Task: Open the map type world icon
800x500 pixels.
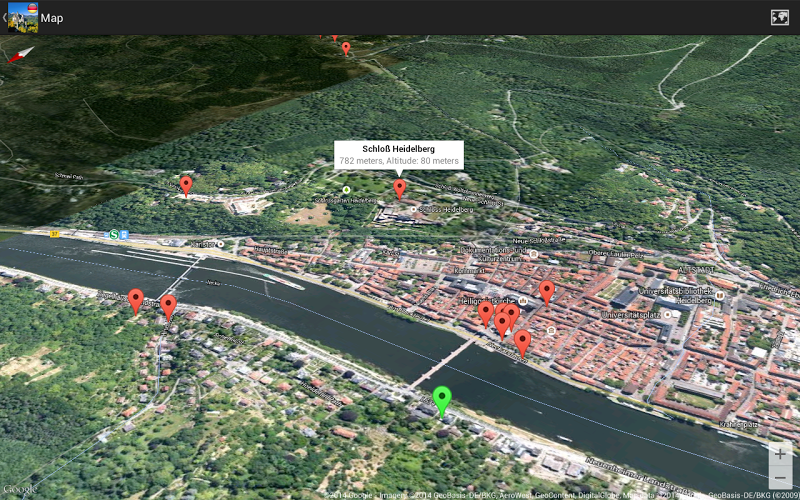Action: pyautogui.click(x=780, y=17)
